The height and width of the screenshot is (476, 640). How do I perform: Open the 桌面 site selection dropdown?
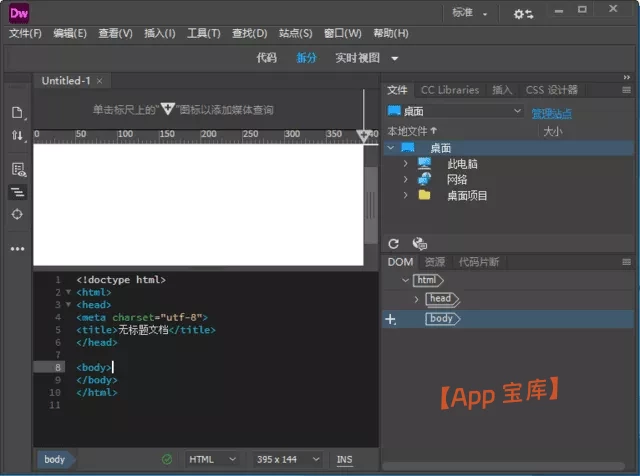455,111
